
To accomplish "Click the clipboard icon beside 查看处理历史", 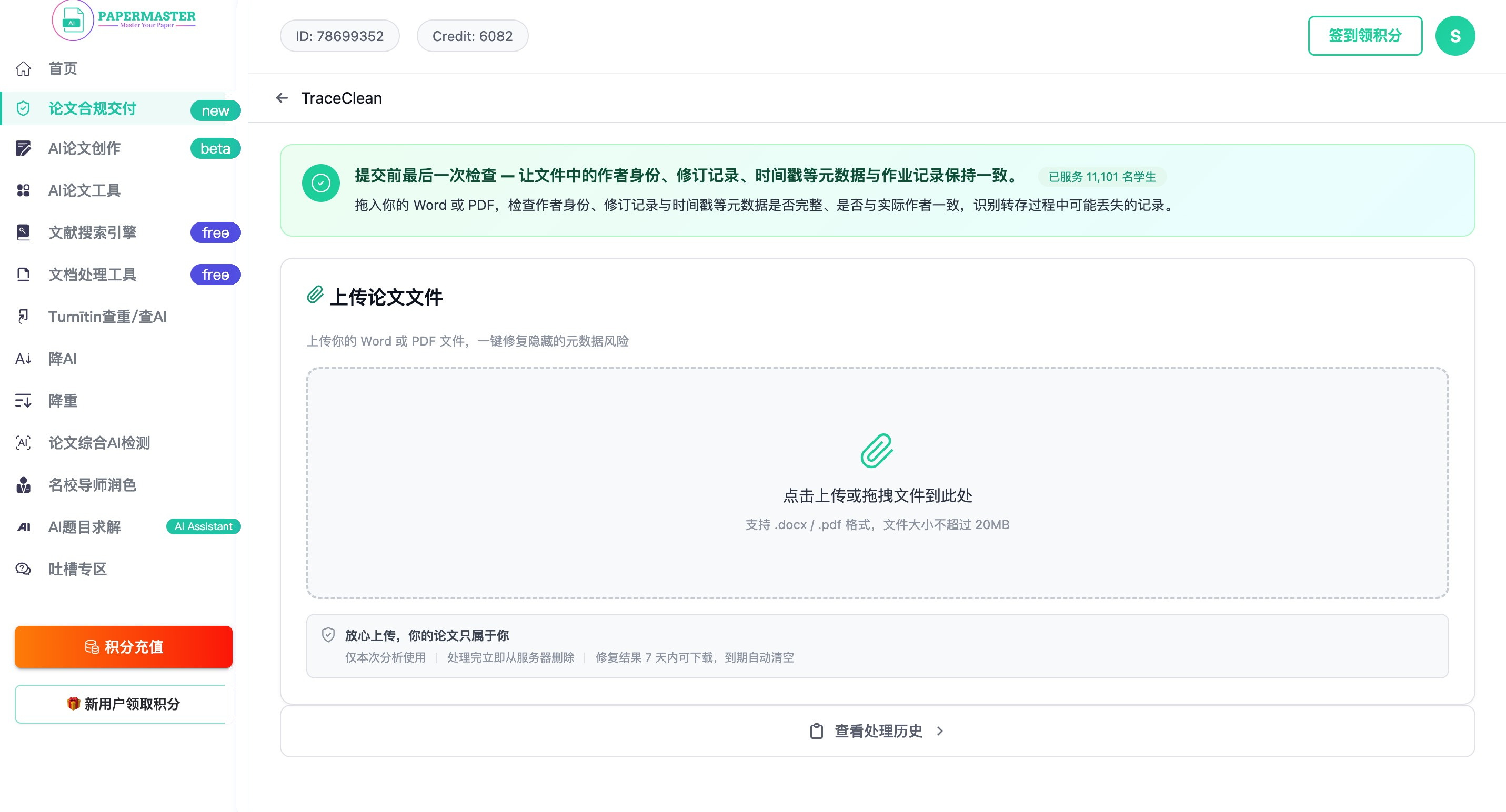I will (x=817, y=732).
